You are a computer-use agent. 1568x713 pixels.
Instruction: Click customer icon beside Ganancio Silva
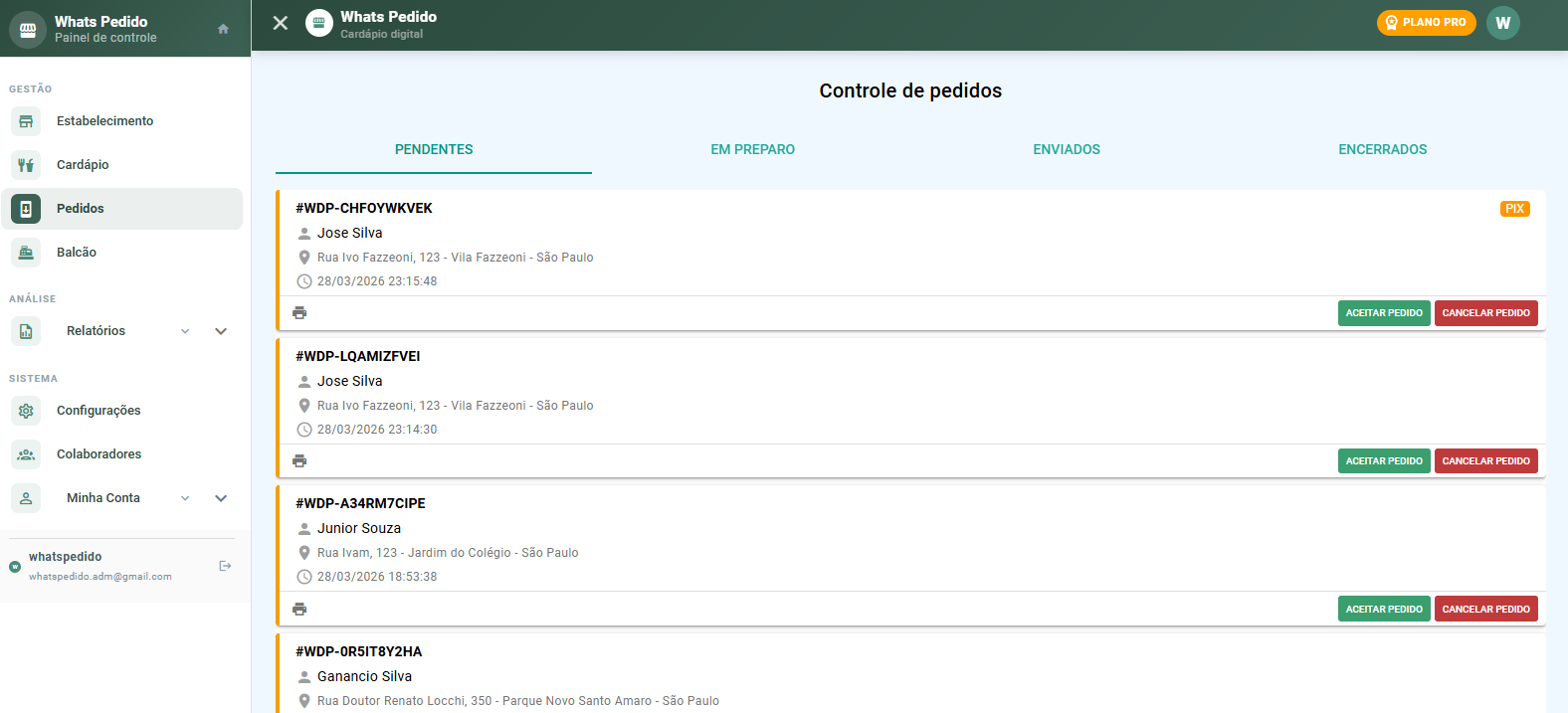pyautogui.click(x=304, y=677)
